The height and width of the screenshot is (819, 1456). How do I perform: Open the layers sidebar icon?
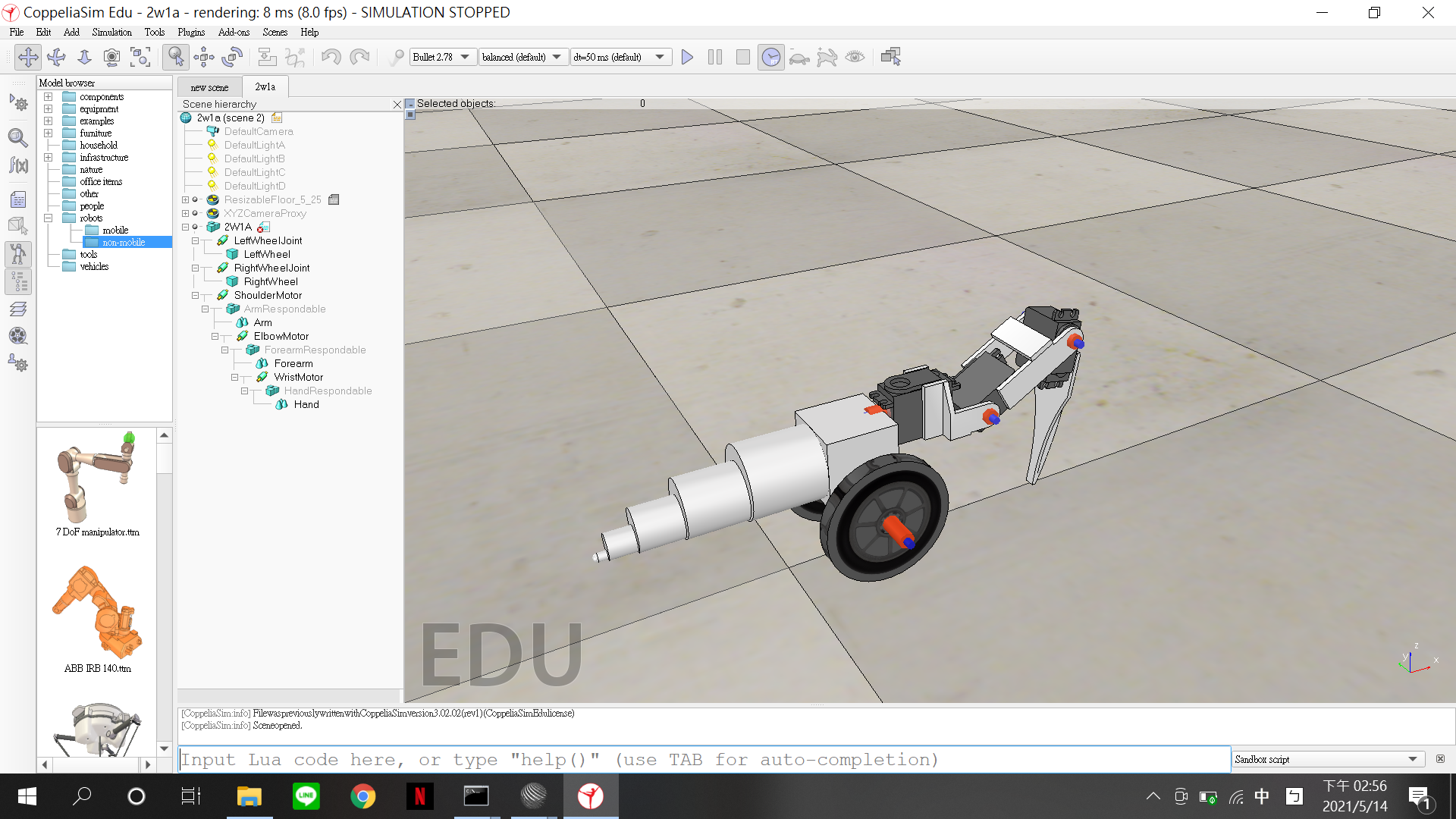click(18, 309)
